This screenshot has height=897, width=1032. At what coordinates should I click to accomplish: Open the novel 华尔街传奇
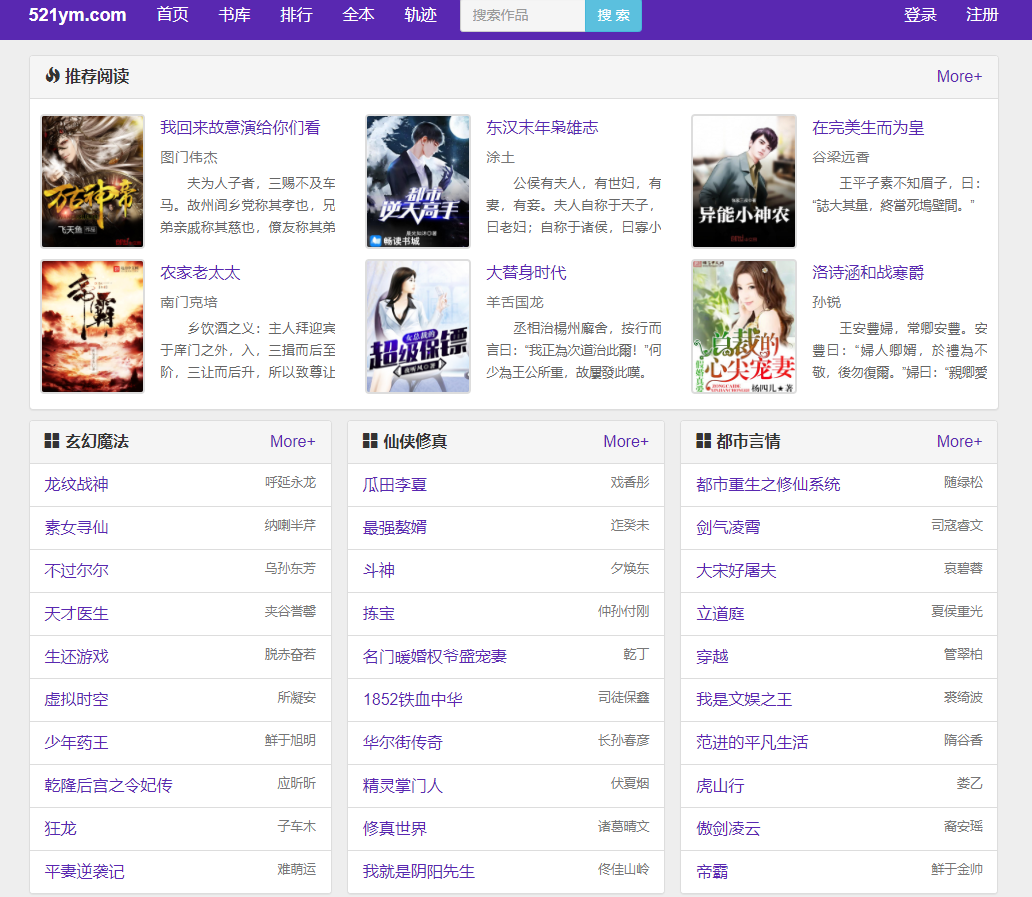point(403,742)
